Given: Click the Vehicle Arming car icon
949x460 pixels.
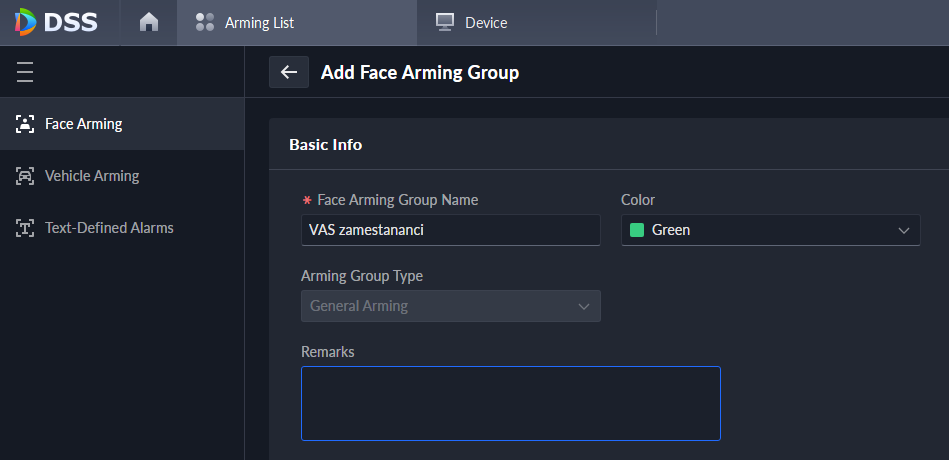Looking at the screenshot, I should point(25,176).
